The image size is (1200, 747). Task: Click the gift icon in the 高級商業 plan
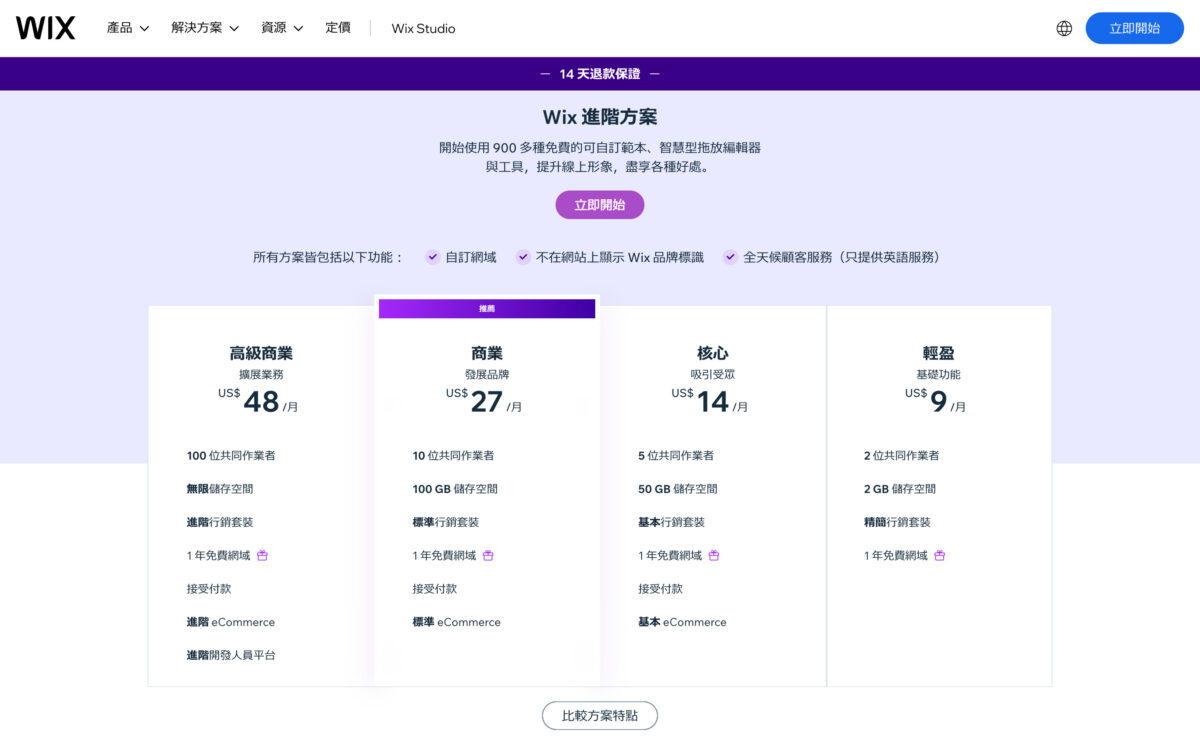point(263,555)
